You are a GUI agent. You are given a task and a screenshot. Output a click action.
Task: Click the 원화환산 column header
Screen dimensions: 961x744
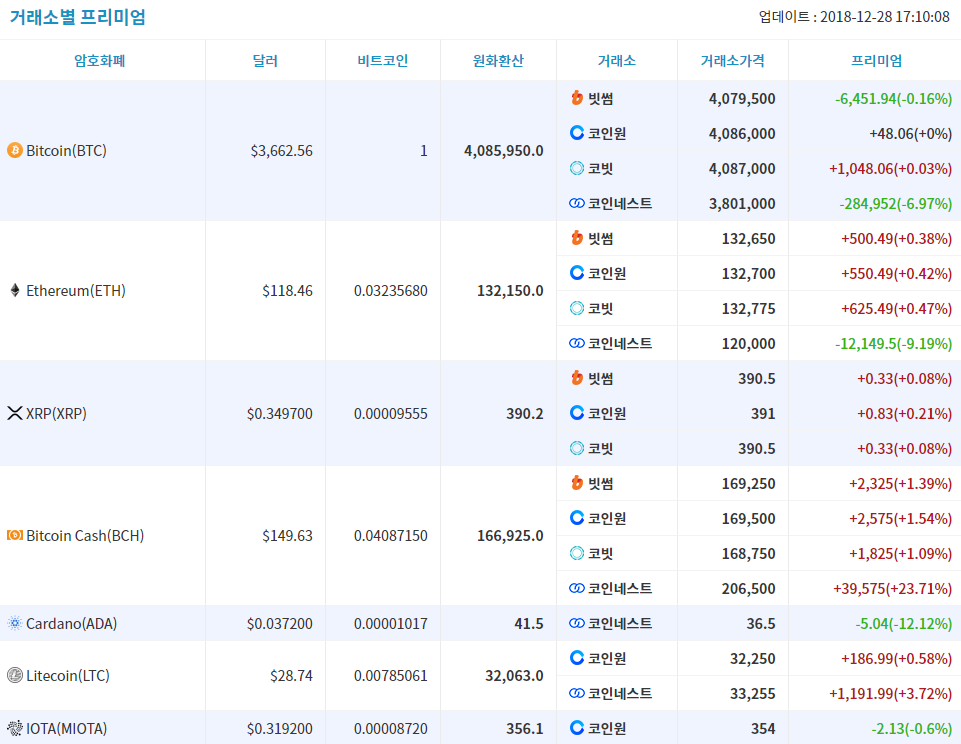[498, 61]
